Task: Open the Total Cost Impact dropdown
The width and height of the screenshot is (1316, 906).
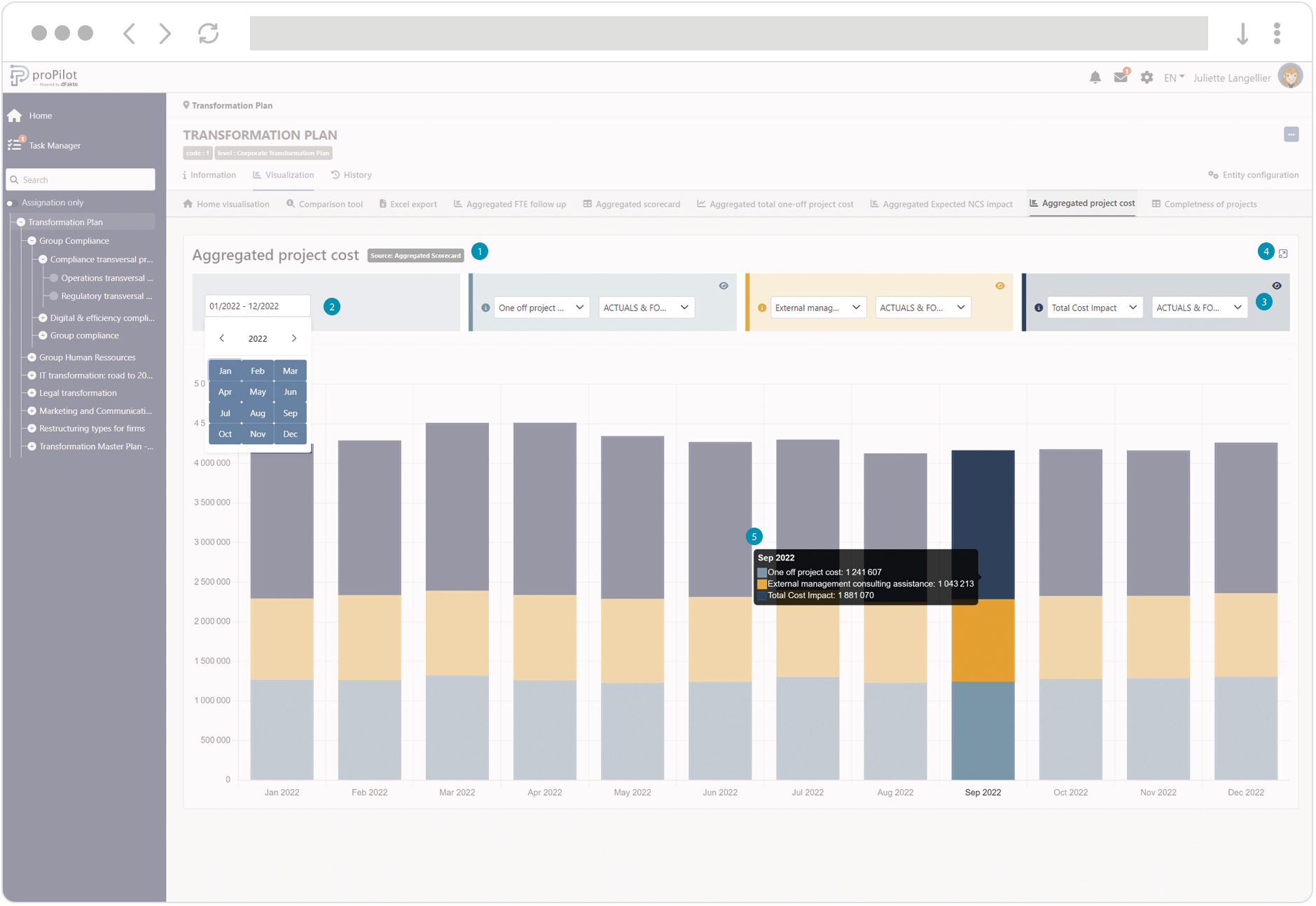Action: (1094, 308)
